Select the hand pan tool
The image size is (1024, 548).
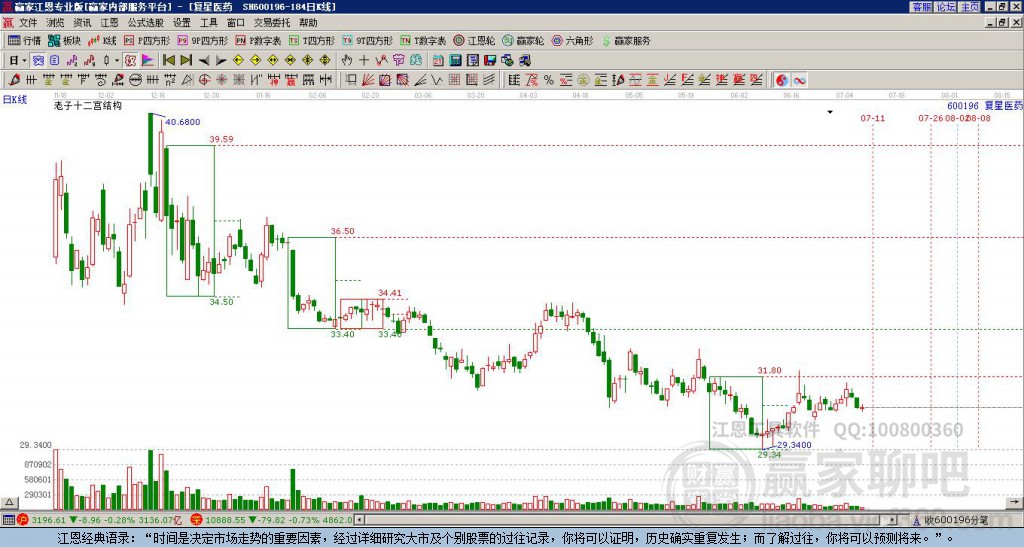(x=346, y=60)
